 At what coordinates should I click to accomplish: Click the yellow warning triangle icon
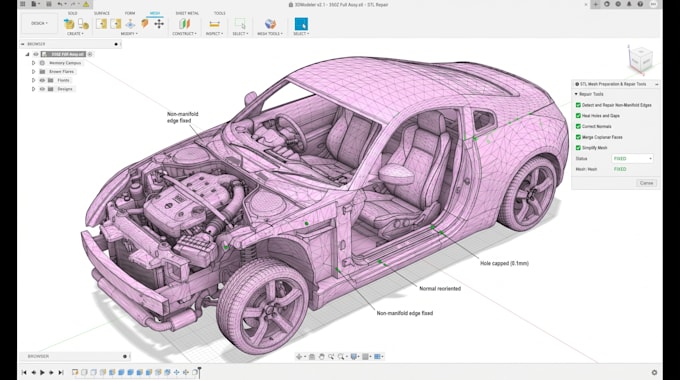[86, 4]
